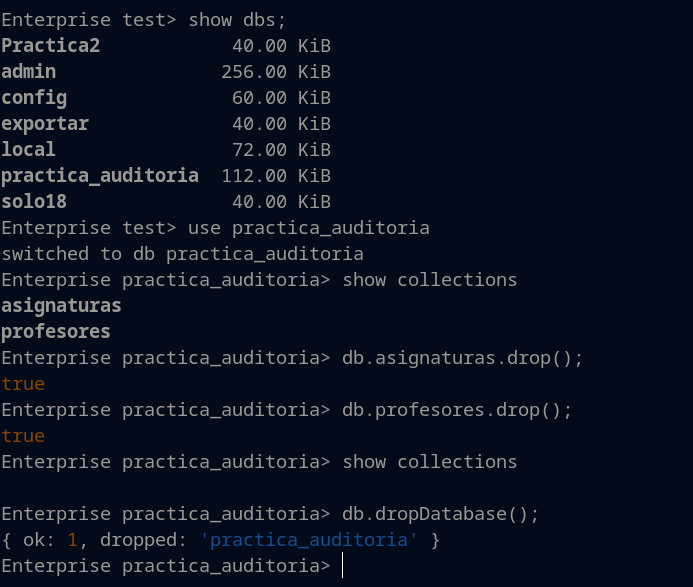Click the solo18 database name
The height and width of the screenshot is (587, 693).
[34, 202]
